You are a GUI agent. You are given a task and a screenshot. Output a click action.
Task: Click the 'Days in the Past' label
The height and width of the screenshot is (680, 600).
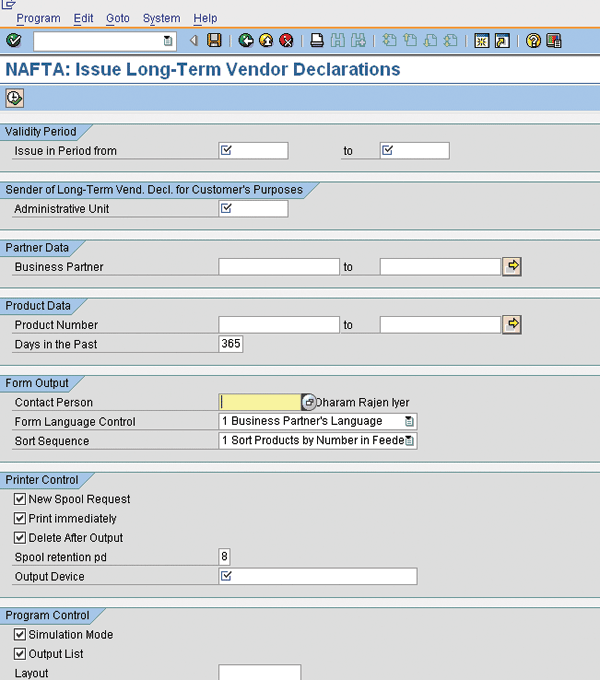pyautogui.click(x=56, y=344)
